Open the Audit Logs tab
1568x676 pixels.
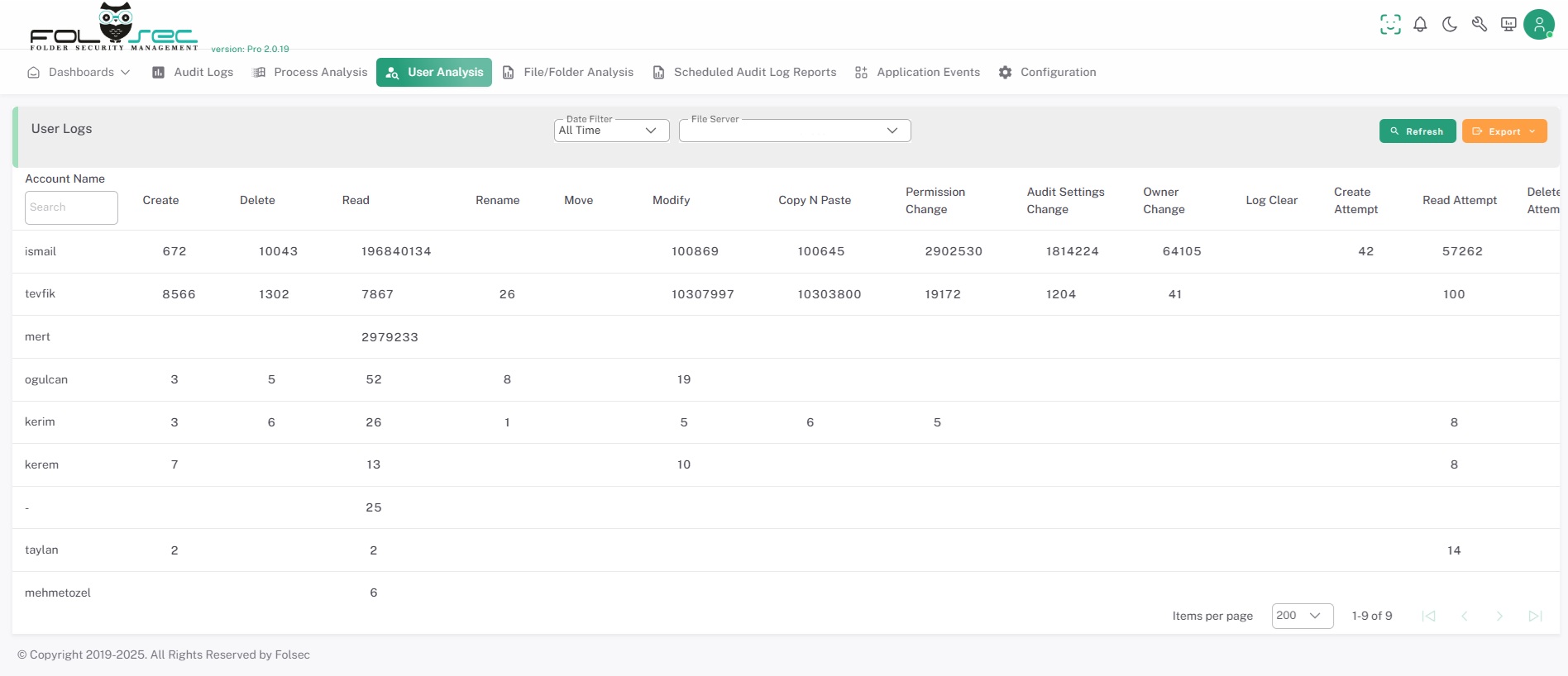click(193, 73)
